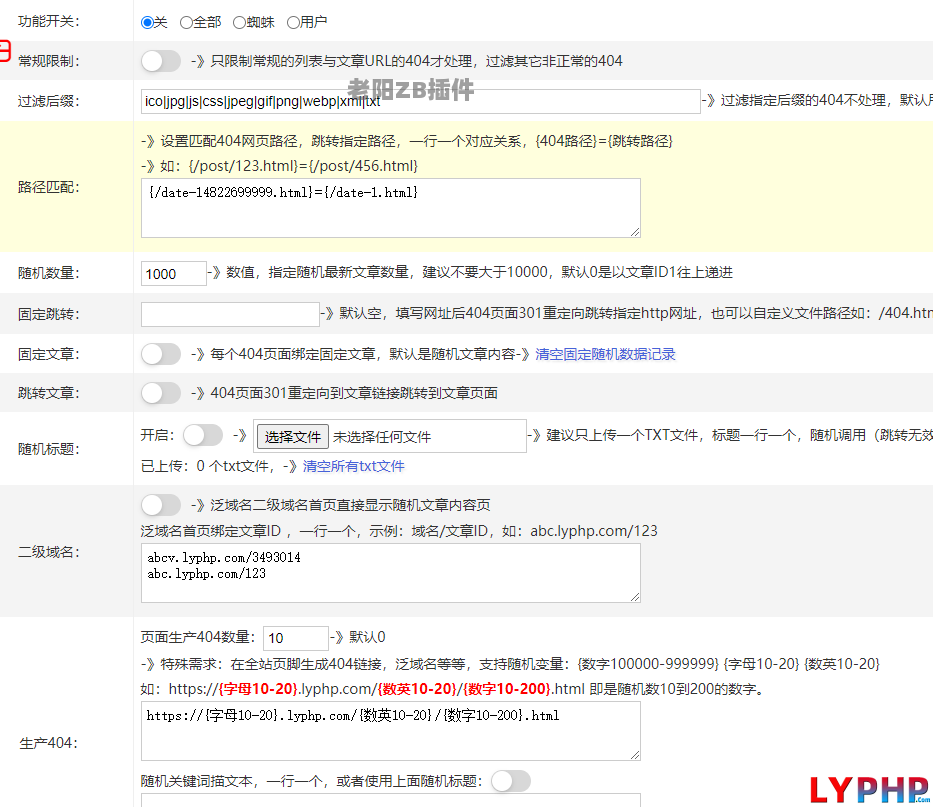
Task: Grab the 生产404 textarea resize handle
Action: tap(635, 755)
